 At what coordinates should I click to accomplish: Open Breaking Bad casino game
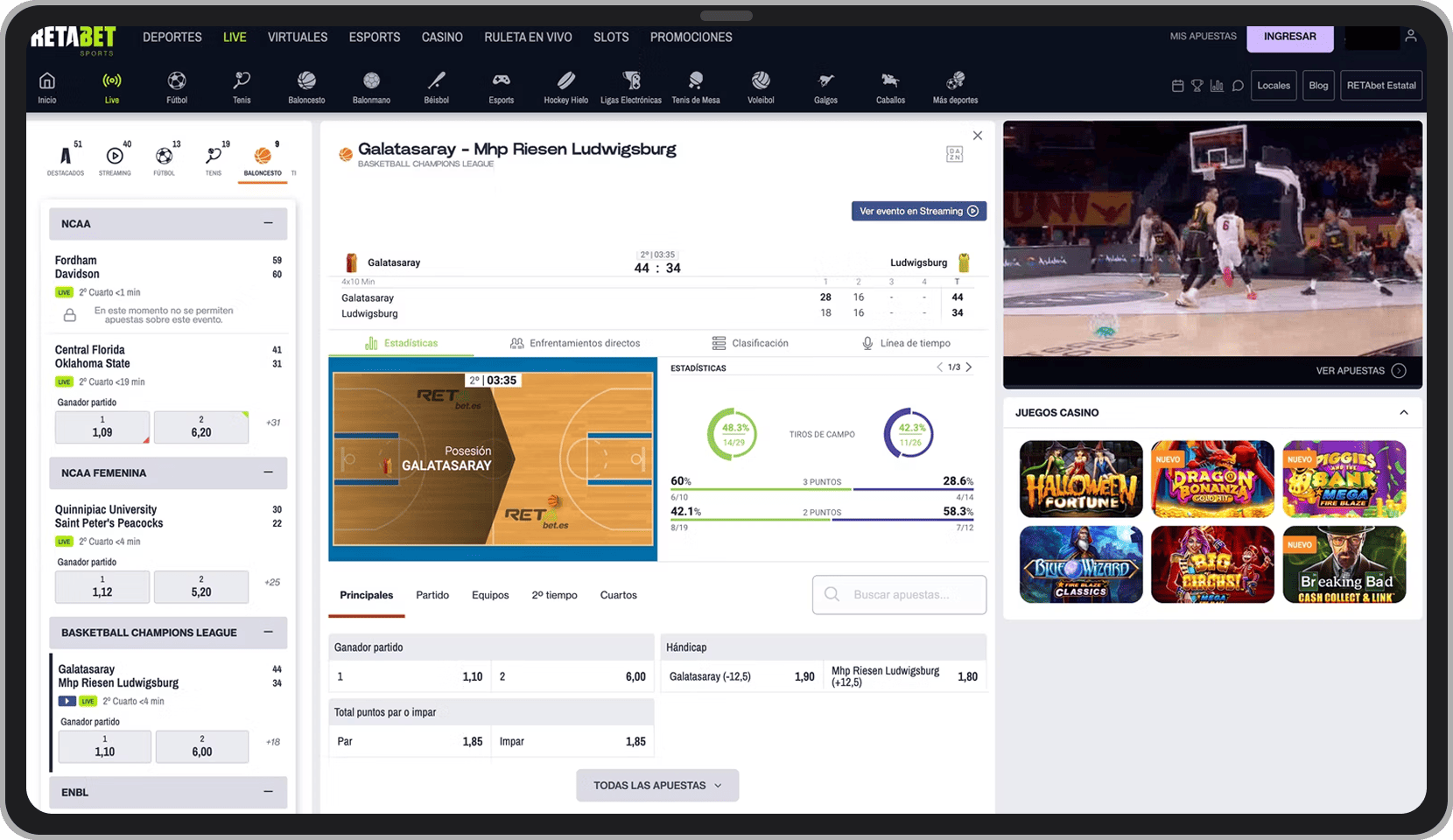pos(1344,564)
